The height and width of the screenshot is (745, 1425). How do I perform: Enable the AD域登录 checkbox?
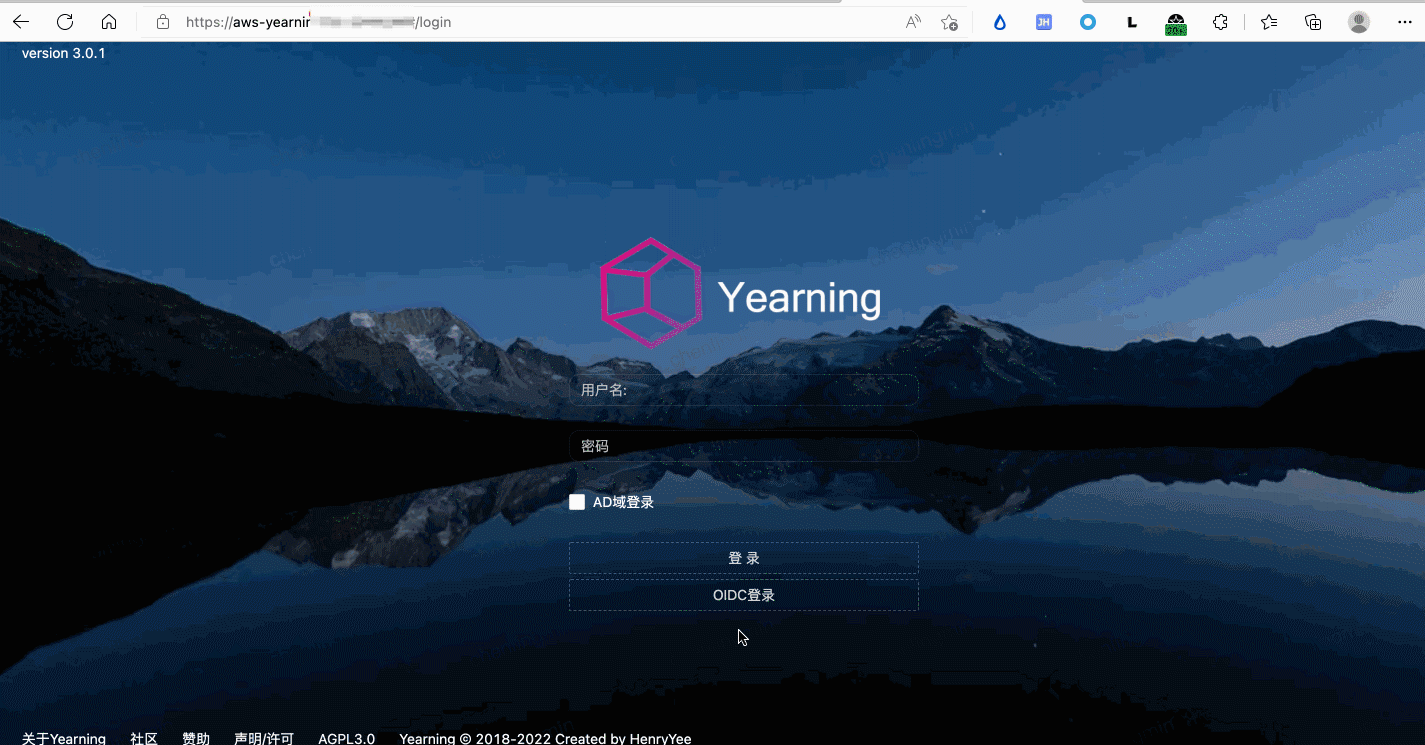[x=577, y=502]
